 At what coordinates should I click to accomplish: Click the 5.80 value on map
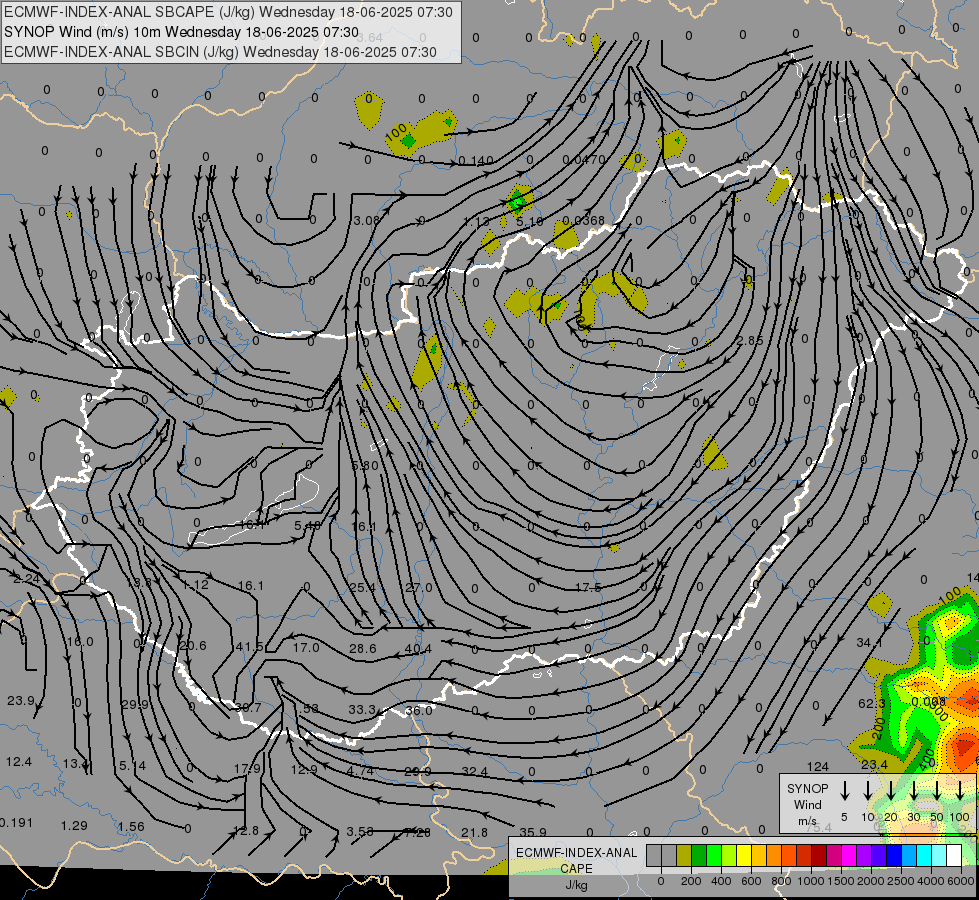[365, 465]
